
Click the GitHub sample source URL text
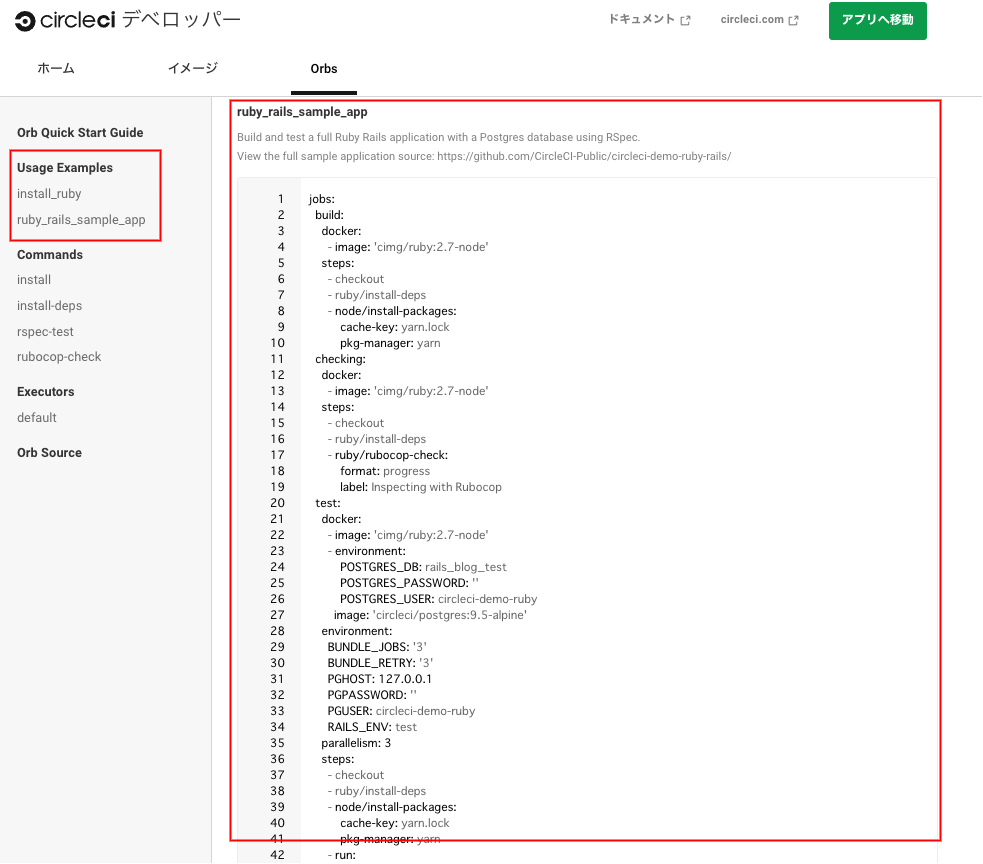click(x=584, y=156)
